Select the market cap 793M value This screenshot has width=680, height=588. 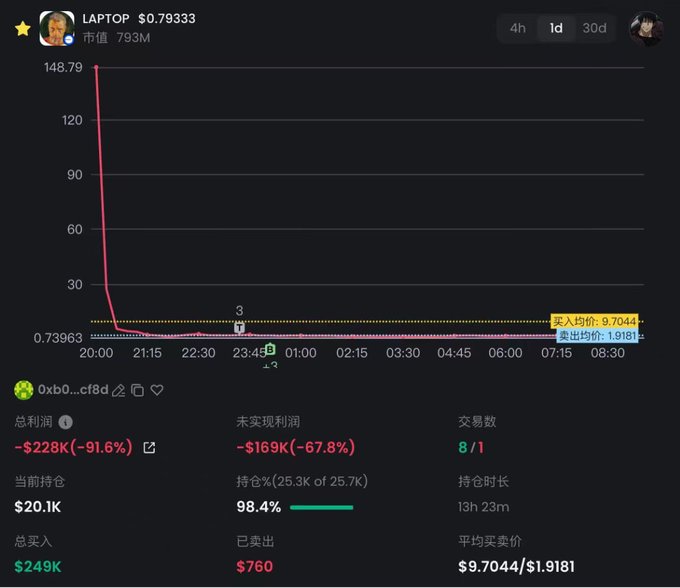coord(133,38)
